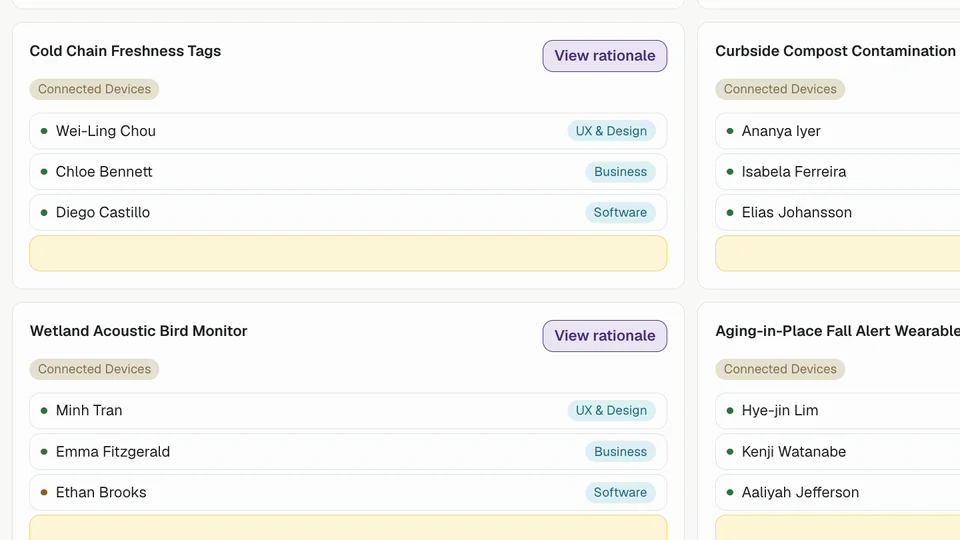Click green status dot beside Isabela Ferreira

click(x=730, y=171)
